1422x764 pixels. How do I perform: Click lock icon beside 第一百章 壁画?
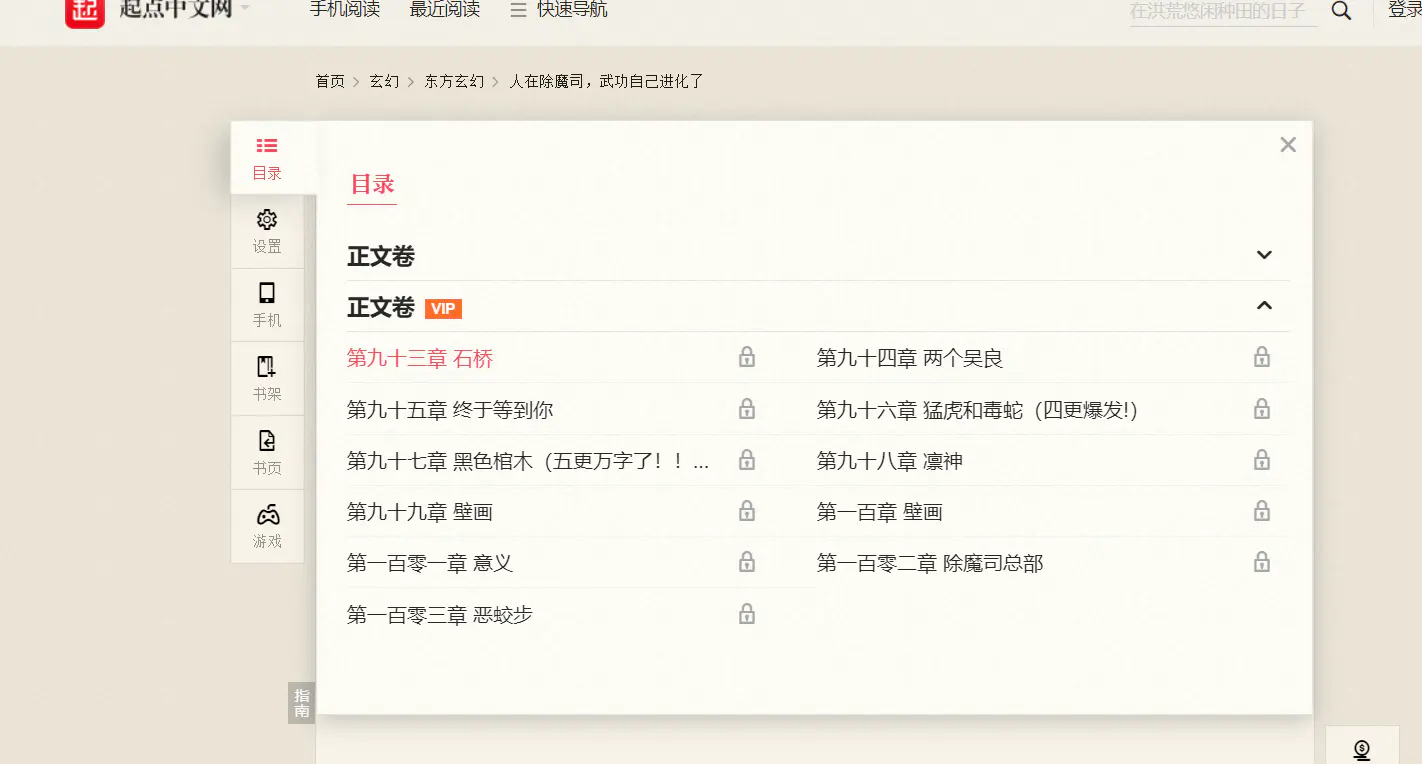coord(1262,511)
